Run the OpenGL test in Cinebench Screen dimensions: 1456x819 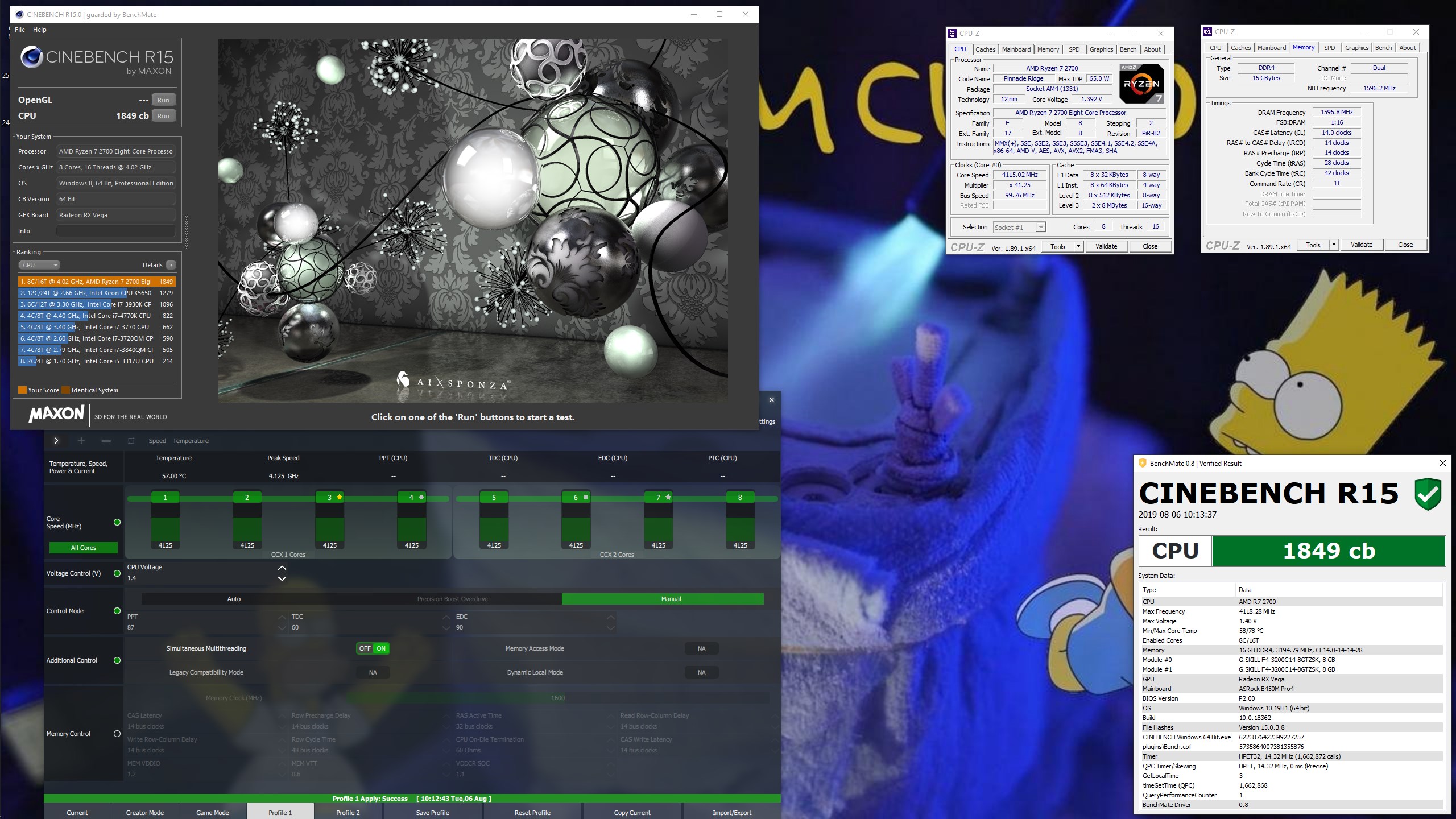163,100
